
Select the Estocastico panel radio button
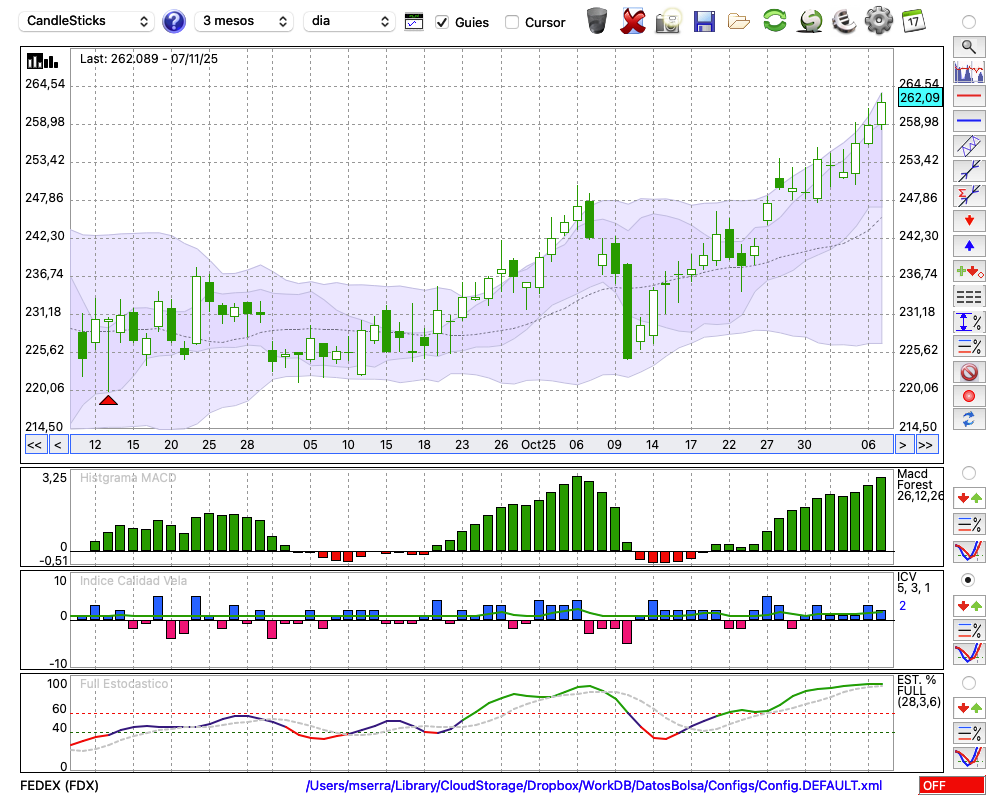point(969,683)
